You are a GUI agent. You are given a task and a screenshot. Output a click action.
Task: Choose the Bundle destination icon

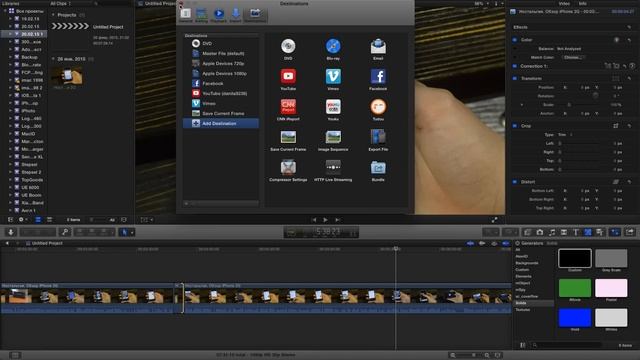click(x=378, y=167)
